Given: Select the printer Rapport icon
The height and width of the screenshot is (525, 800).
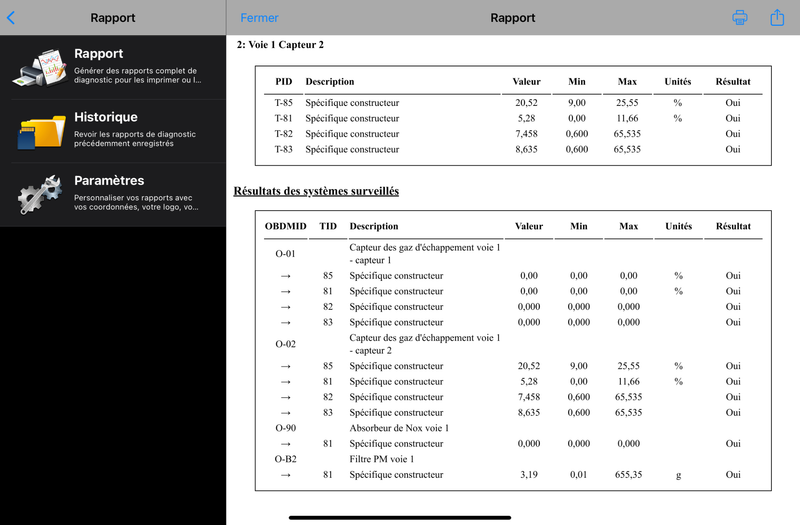Looking at the screenshot, I should (40, 67).
